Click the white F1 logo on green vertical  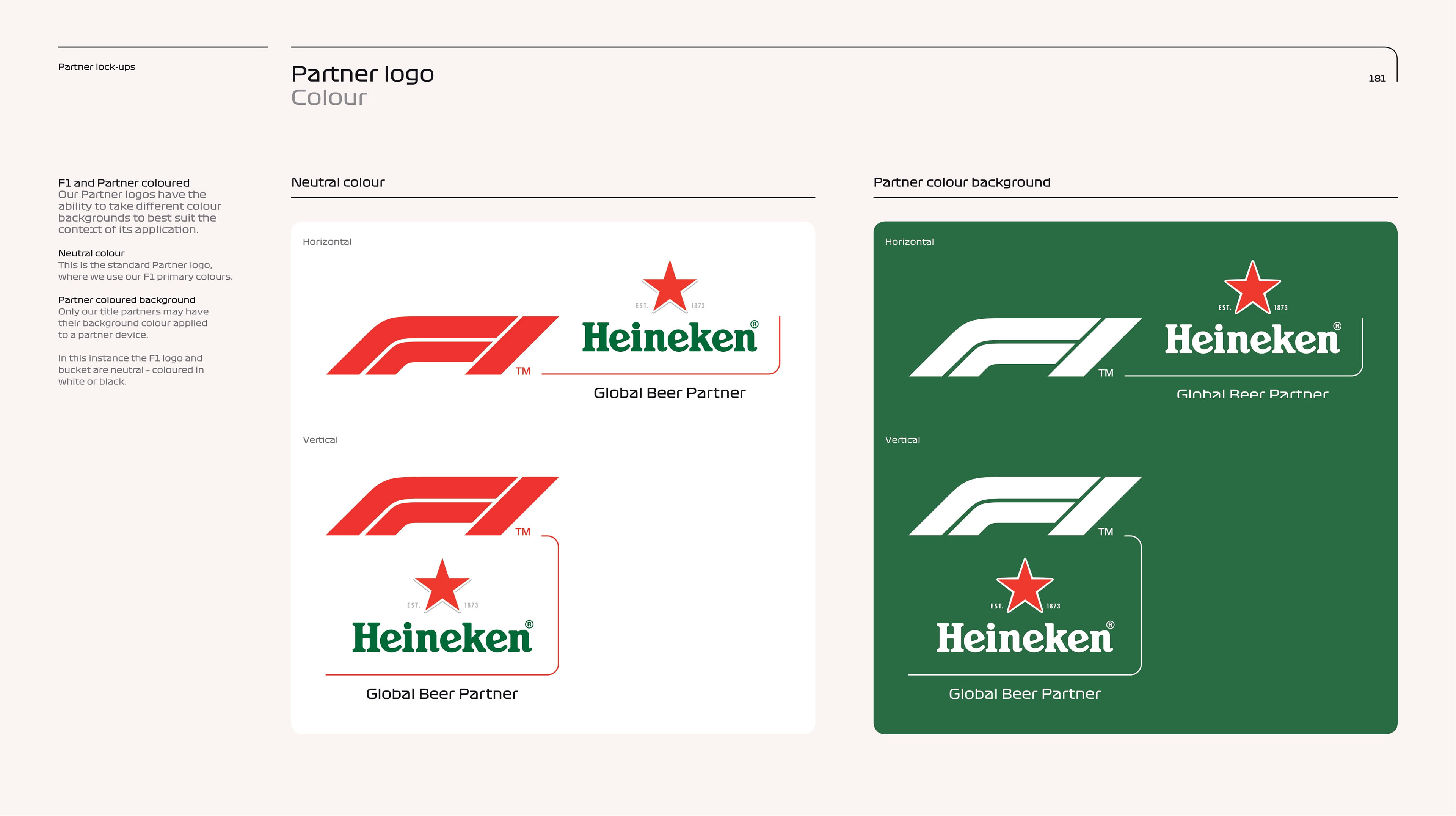point(1025,506)
